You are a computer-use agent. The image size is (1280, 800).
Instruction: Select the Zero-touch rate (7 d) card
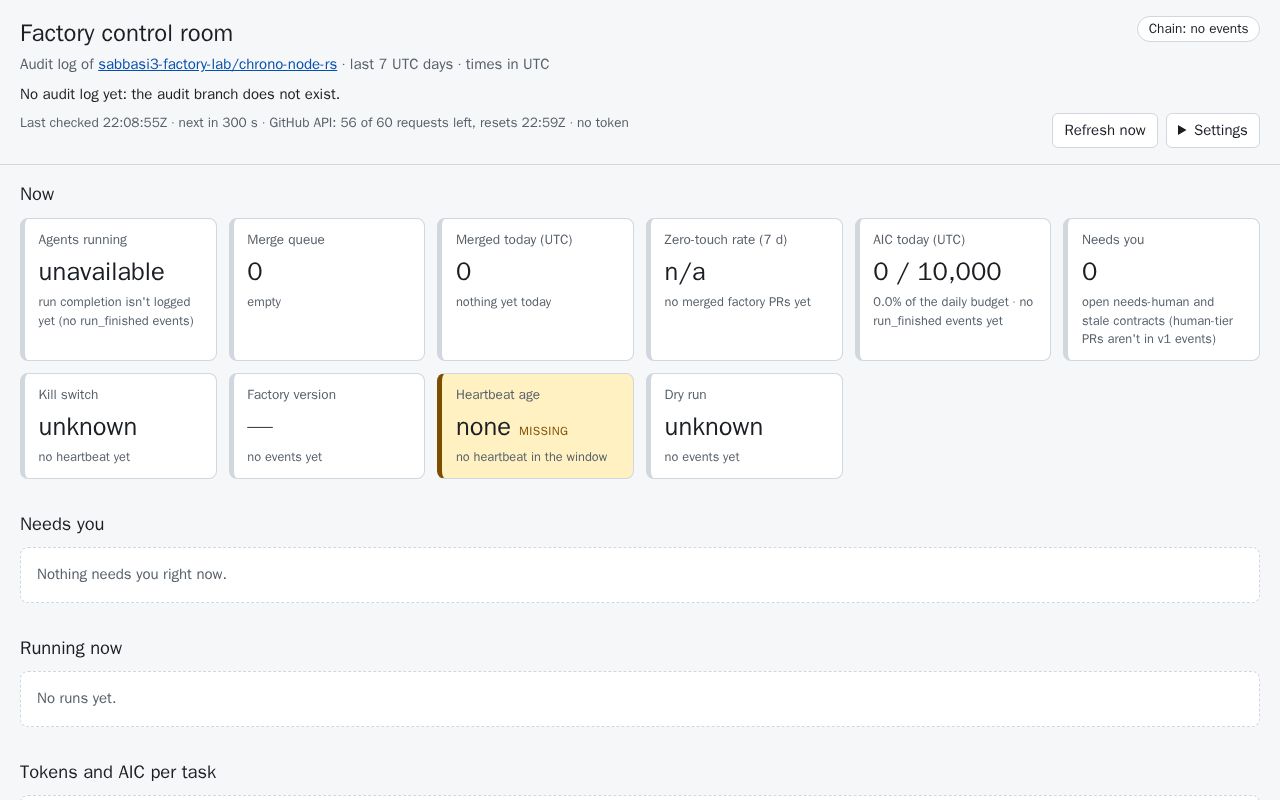point(744,289)
